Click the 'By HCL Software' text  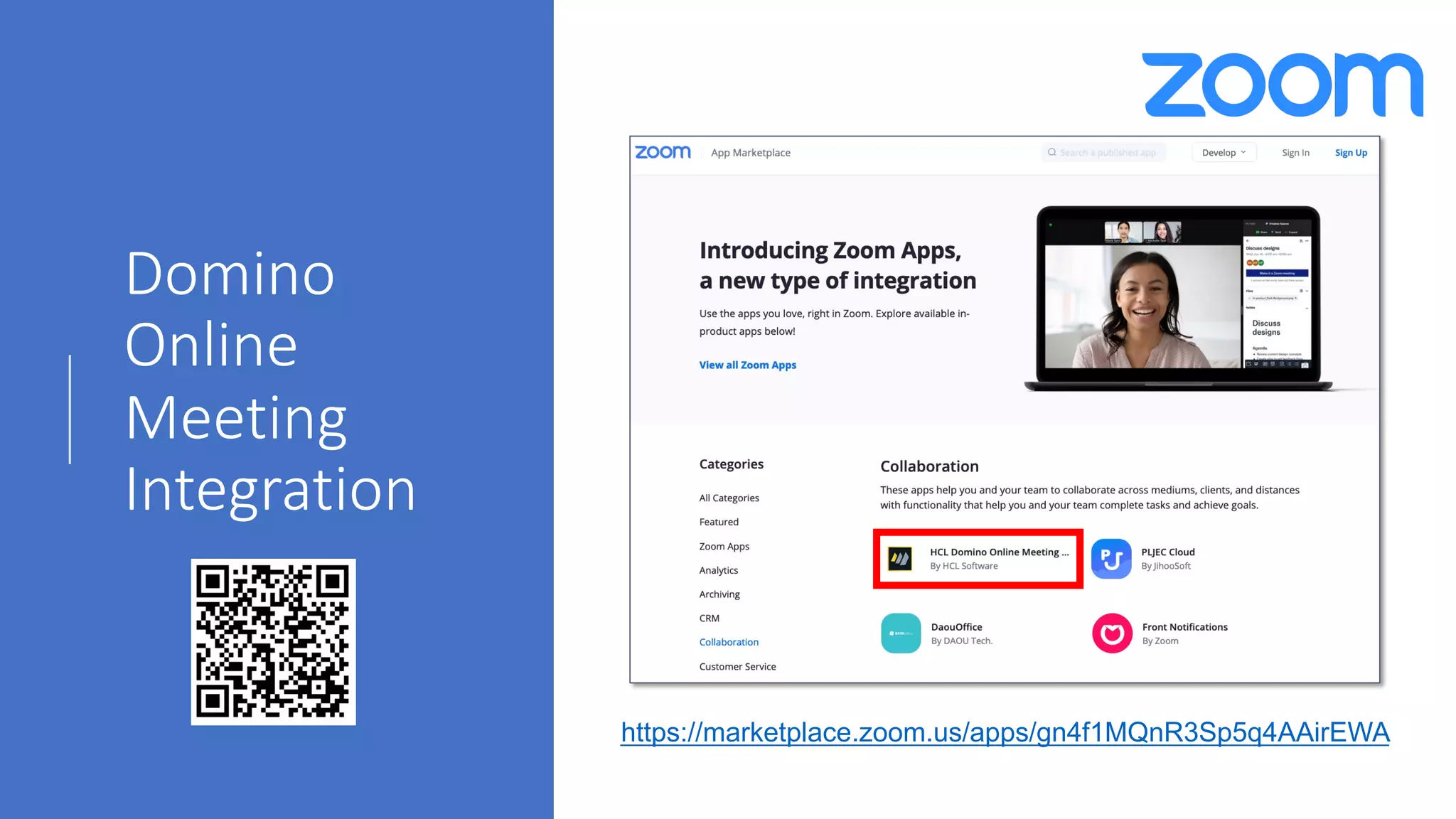[963, 566]
